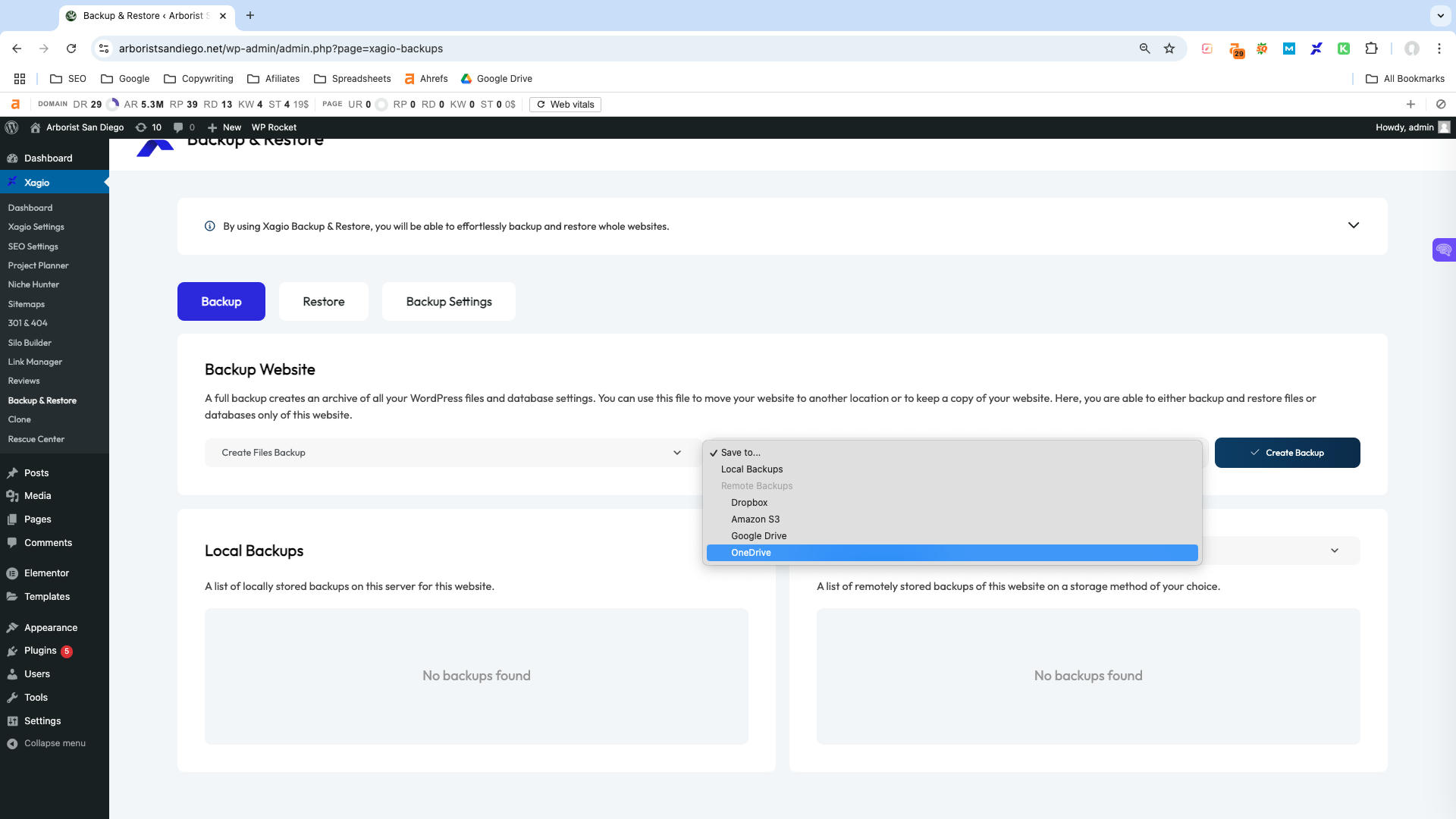Image resolution: width=1456 pixels, height=819 pixels.
Task: Expand the info notice chevron
Action: (x=1354, y=226)
